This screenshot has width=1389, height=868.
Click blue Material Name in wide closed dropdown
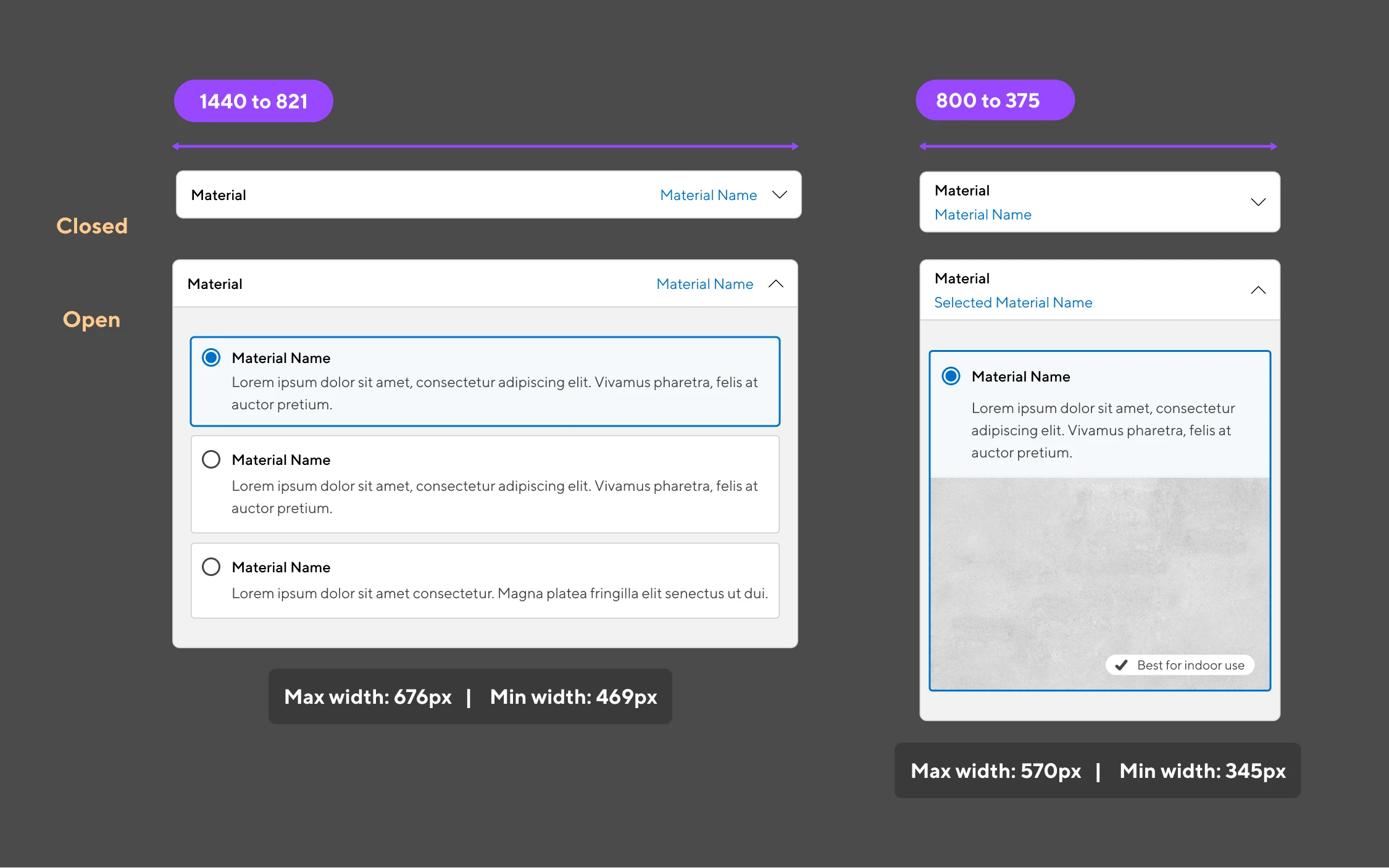(x=708, y=195)
